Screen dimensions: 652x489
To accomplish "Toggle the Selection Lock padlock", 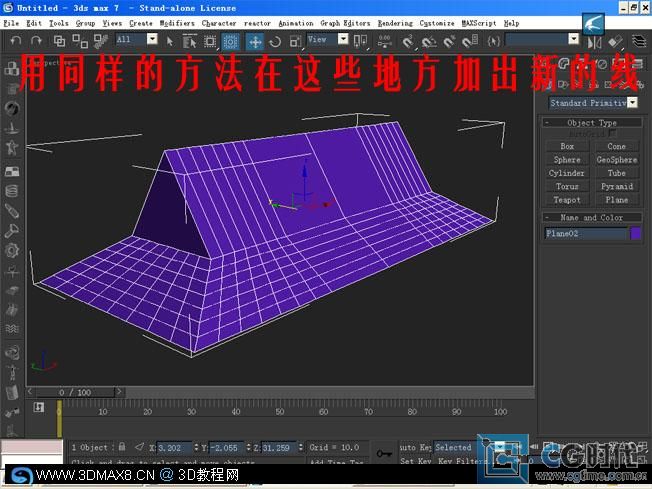I will pos(122,447).
